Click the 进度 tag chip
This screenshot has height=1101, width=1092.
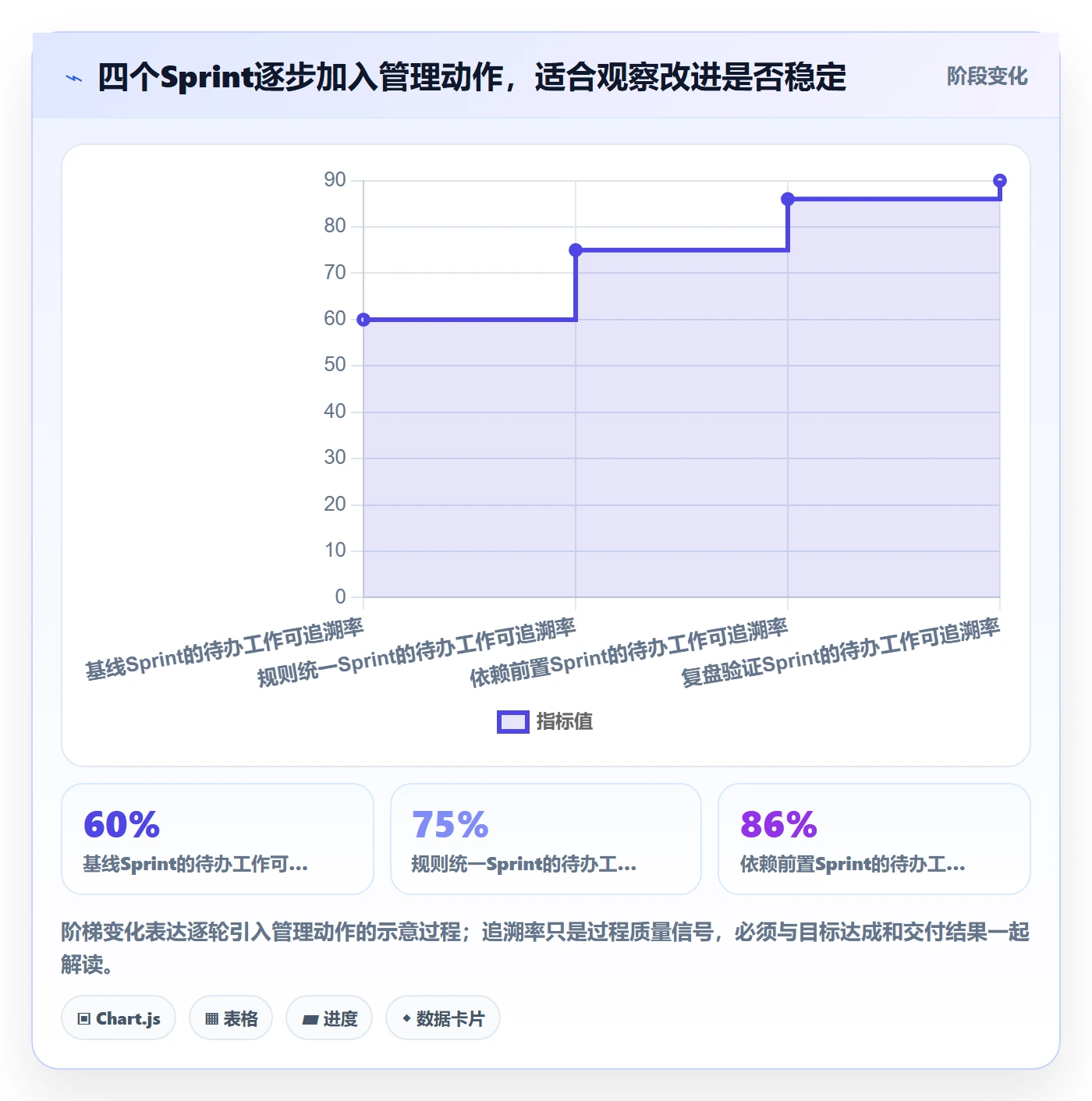(x=329, y=1018)
